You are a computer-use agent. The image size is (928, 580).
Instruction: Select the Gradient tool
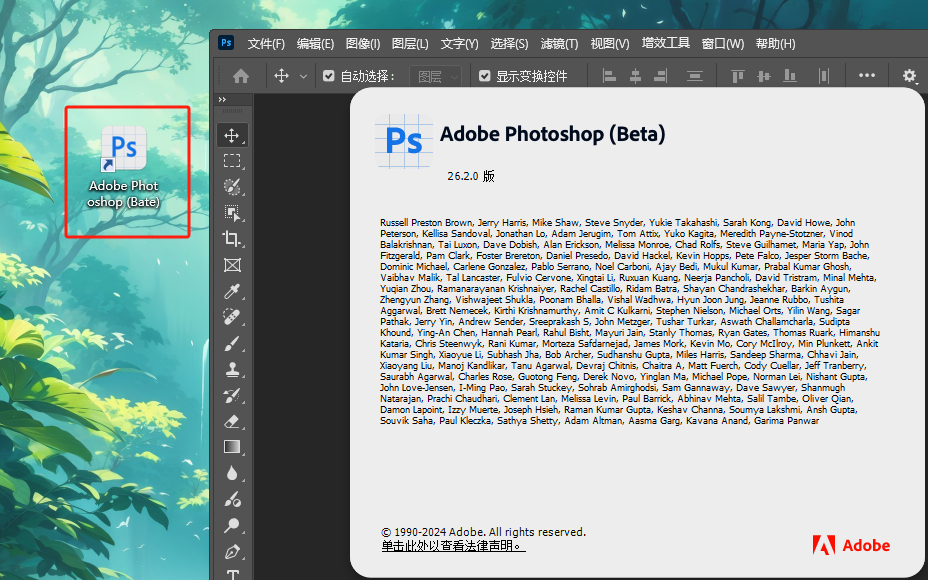pyautogui.click(x=232, y=447)
